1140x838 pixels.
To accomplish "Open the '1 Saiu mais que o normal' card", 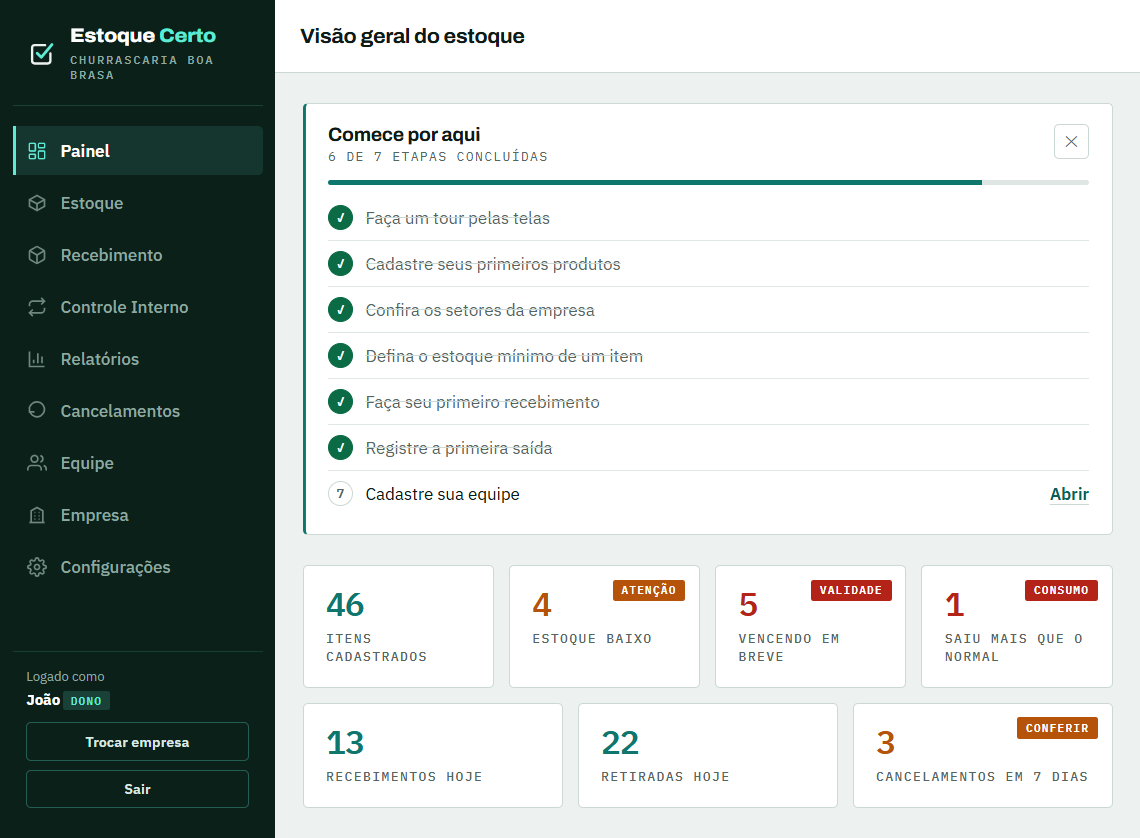I will click(1016, 627).
